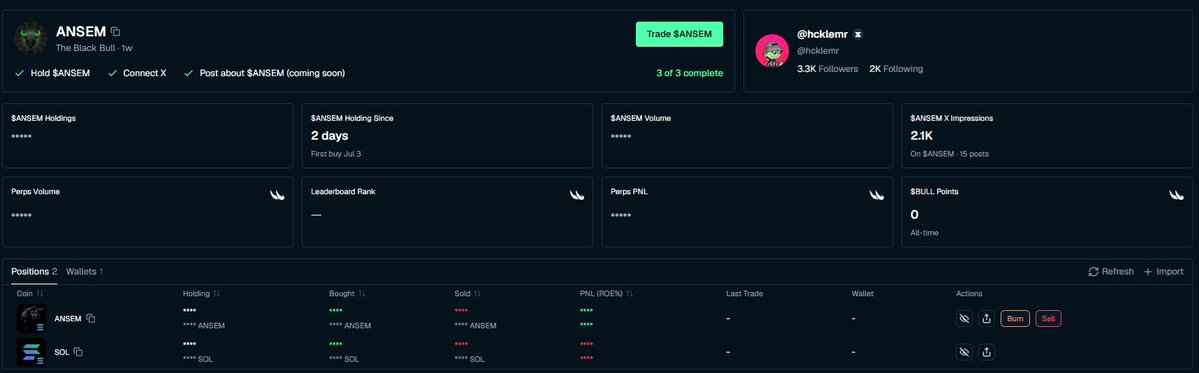The width and height of the screenshot is (1199, 373).
Task: Switch to the Wallets tab
Action: 84,271
